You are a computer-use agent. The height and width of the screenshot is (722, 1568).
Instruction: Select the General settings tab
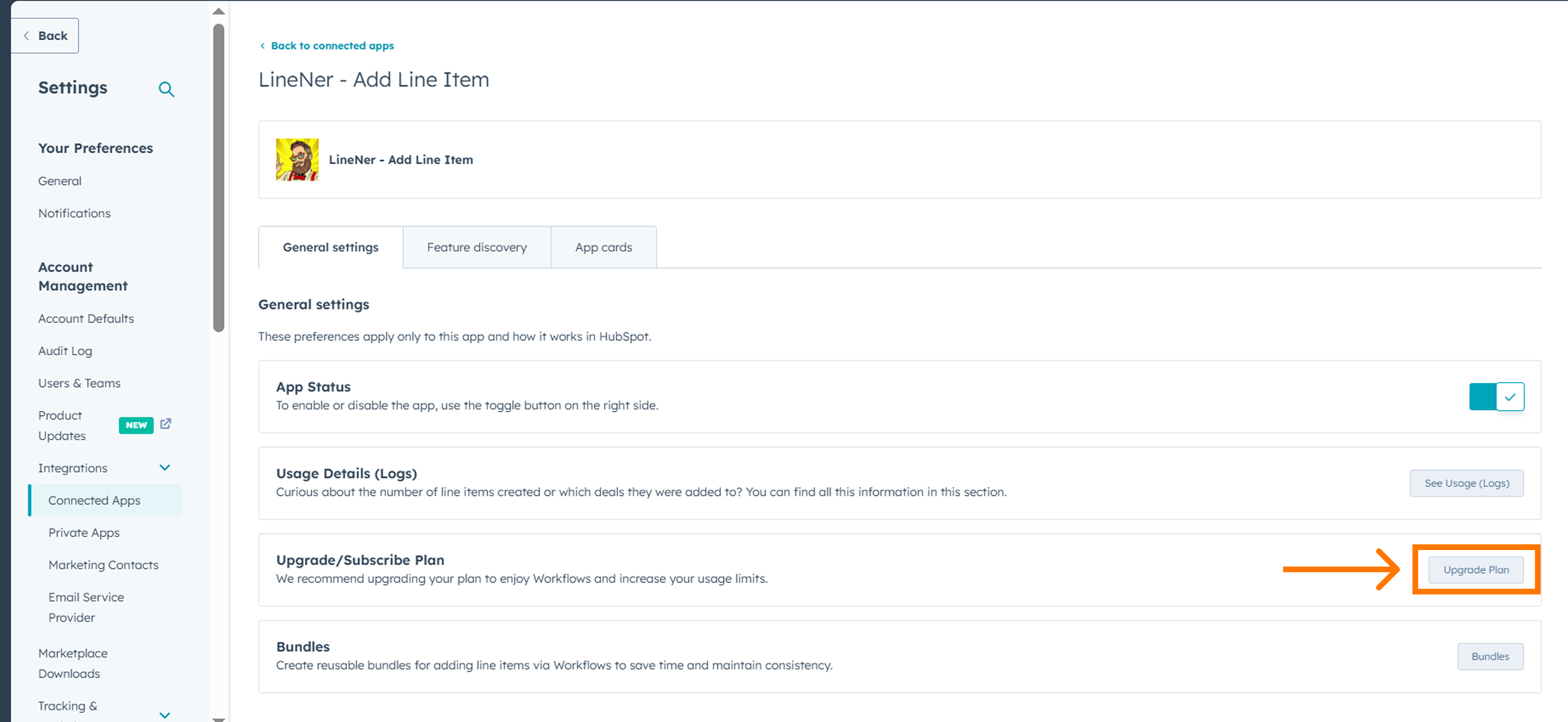(x=330, y=247)
